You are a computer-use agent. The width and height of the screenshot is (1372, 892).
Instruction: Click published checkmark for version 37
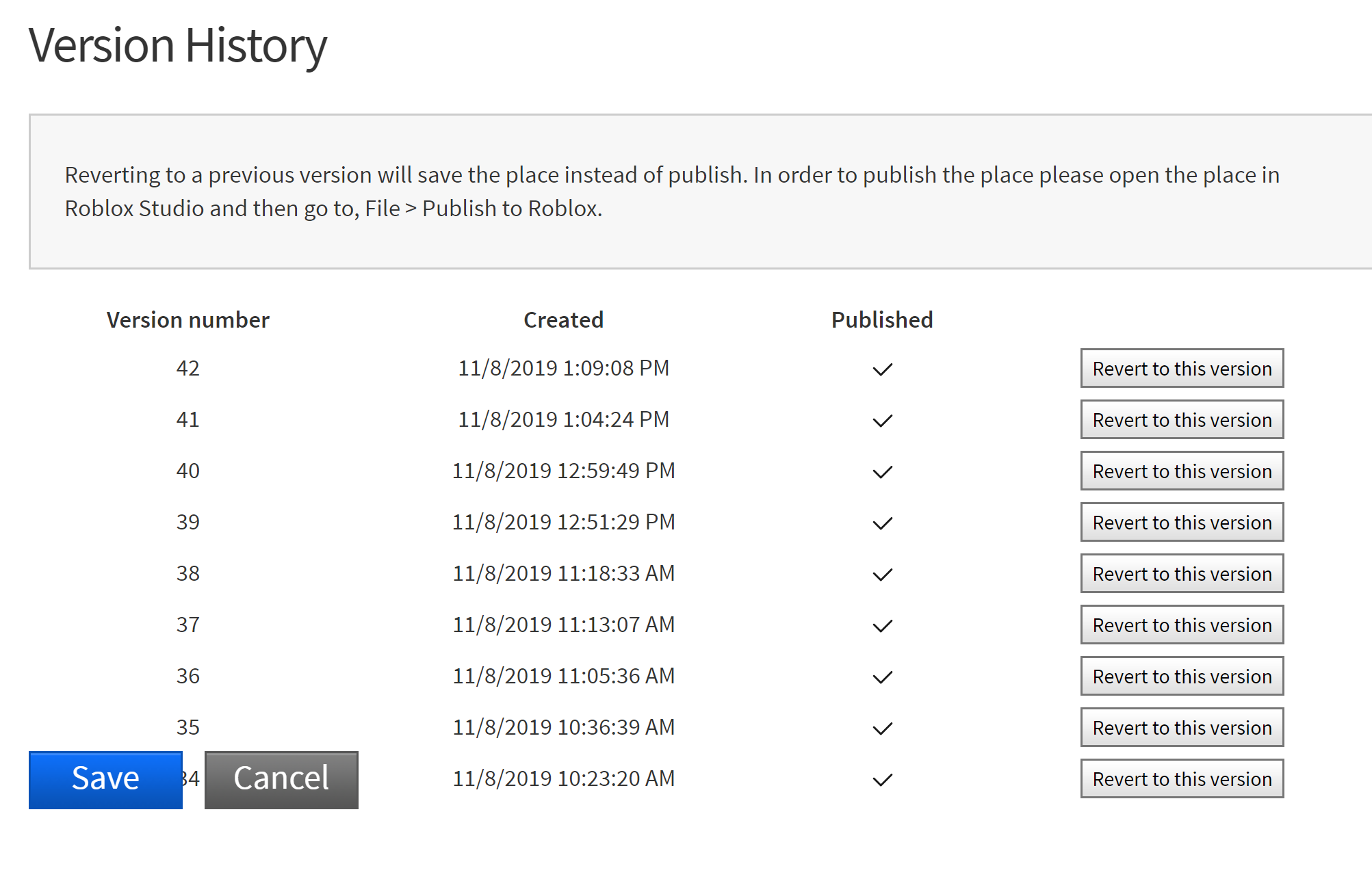(x=882, y=626)
